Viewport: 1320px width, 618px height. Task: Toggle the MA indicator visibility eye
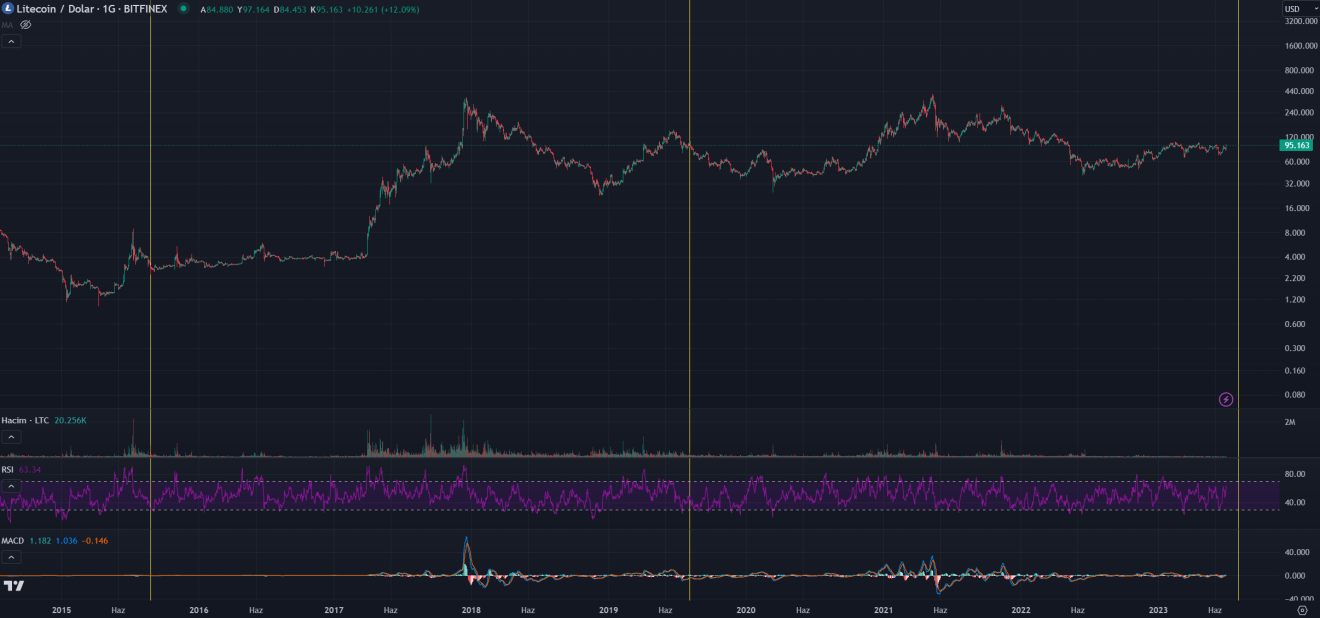pos(26,24)
